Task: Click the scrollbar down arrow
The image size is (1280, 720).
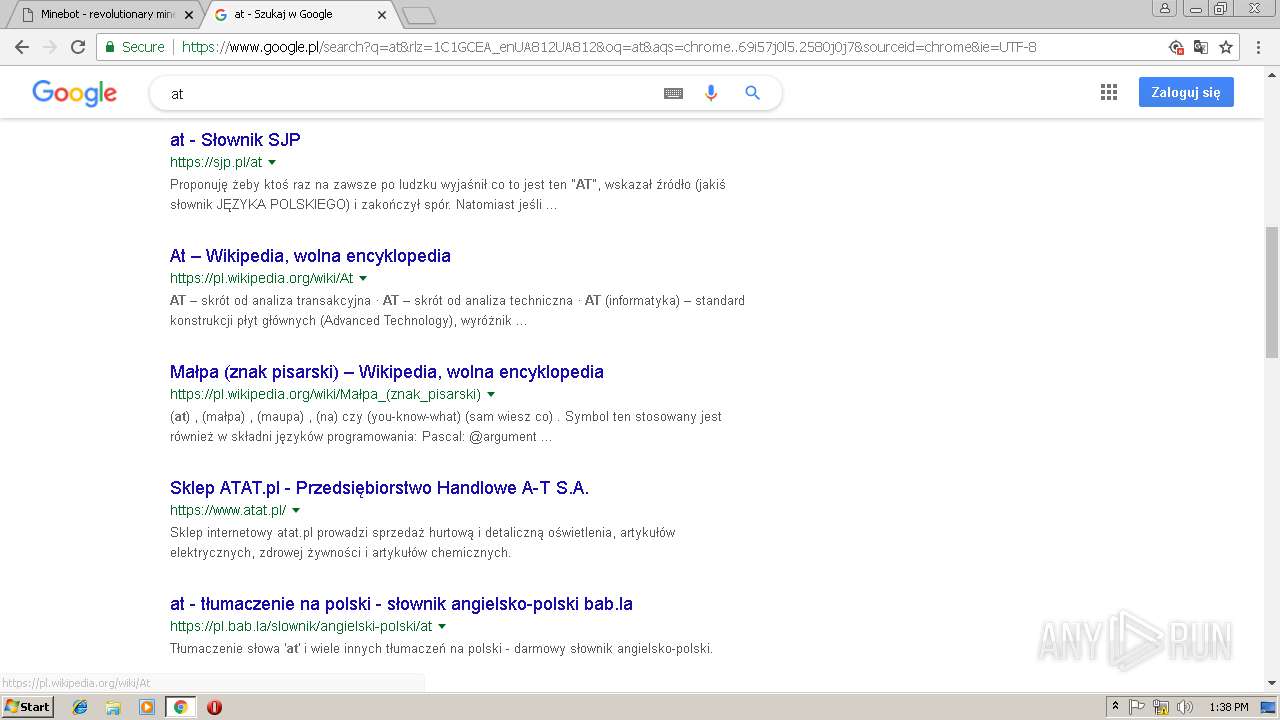Action: point(1272,684)
